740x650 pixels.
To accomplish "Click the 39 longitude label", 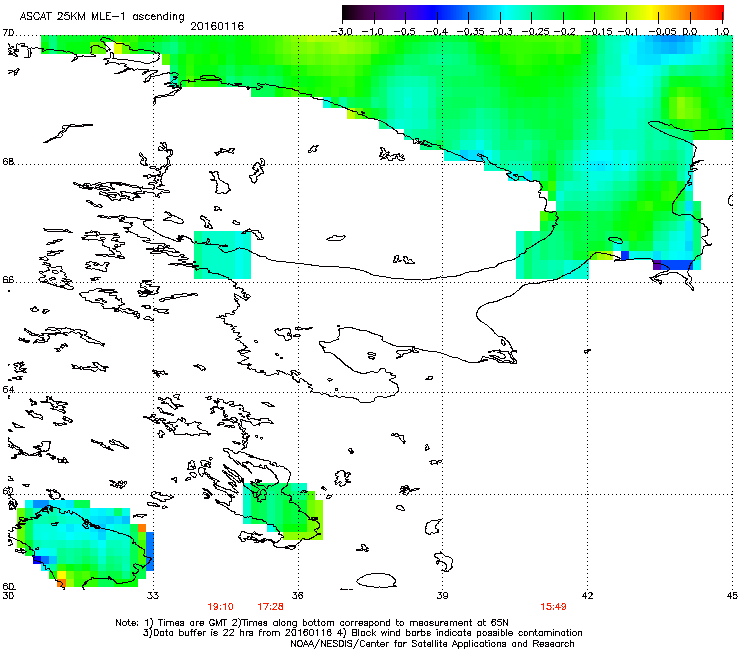I will point(442,595).
